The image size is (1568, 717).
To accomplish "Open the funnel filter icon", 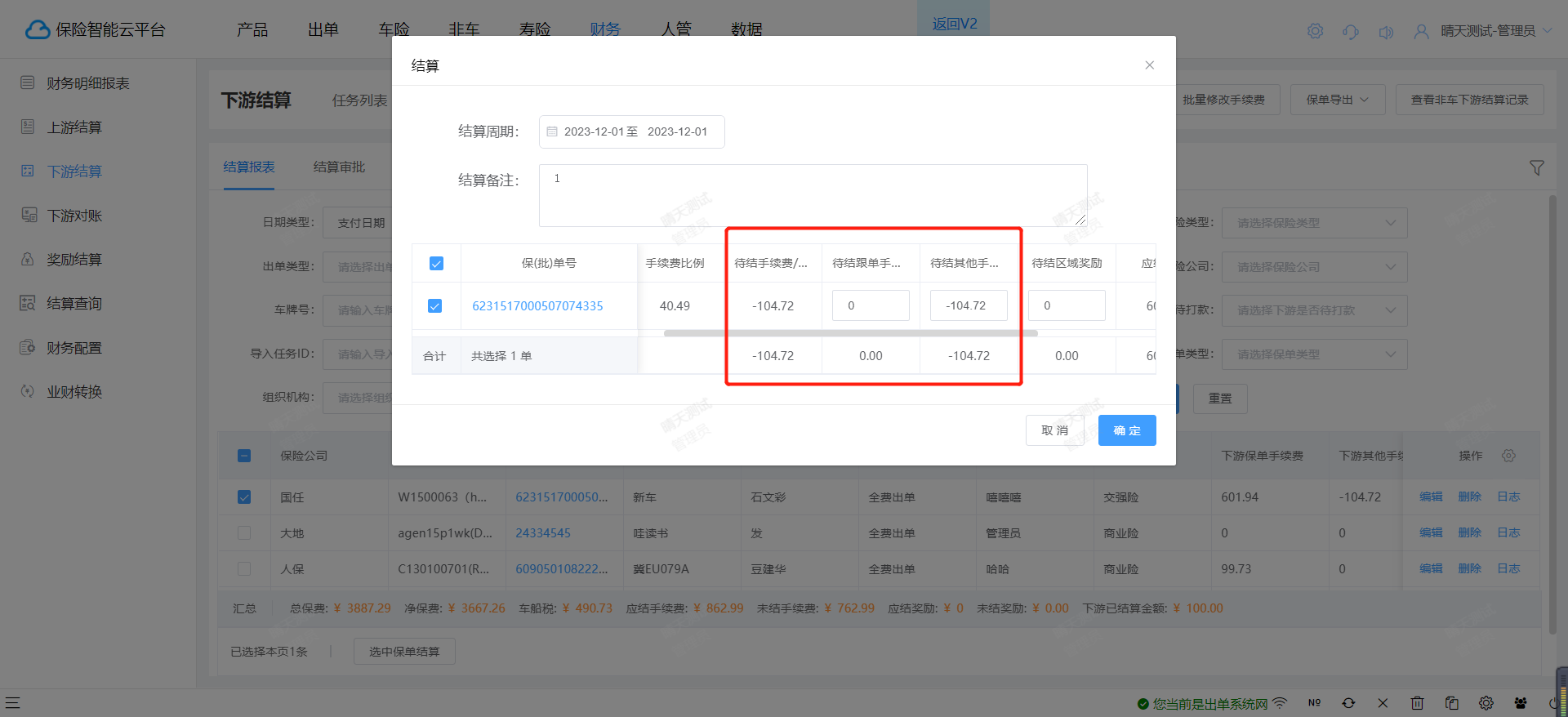I will click(x=1536, y=167).
